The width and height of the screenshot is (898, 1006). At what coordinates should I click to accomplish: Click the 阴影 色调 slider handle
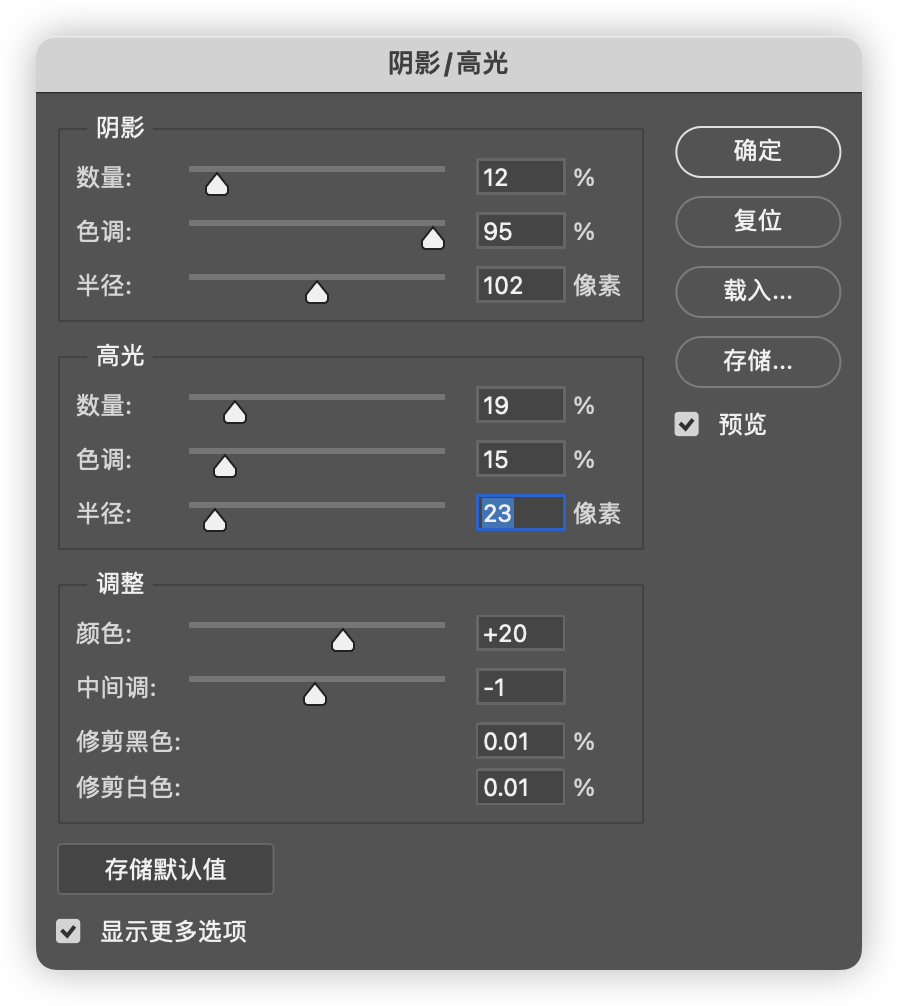click(433, 239)
